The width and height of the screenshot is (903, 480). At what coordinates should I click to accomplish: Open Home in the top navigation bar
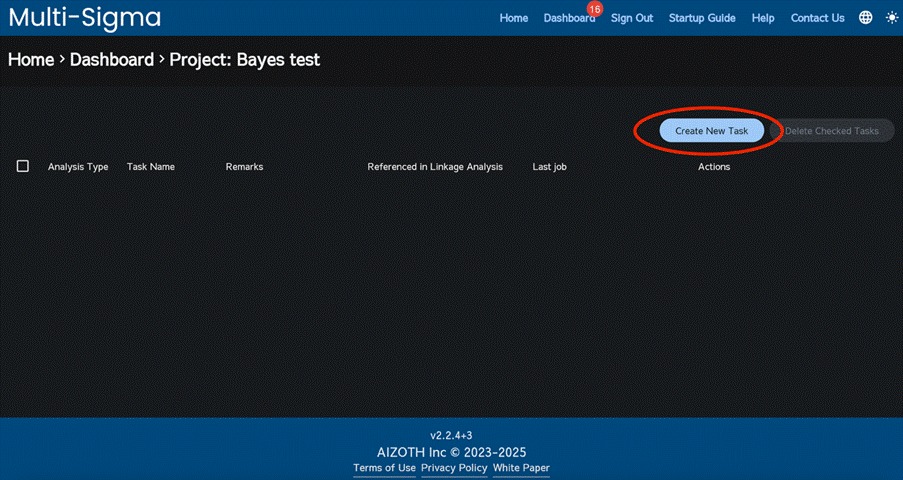tap(514, 18)
